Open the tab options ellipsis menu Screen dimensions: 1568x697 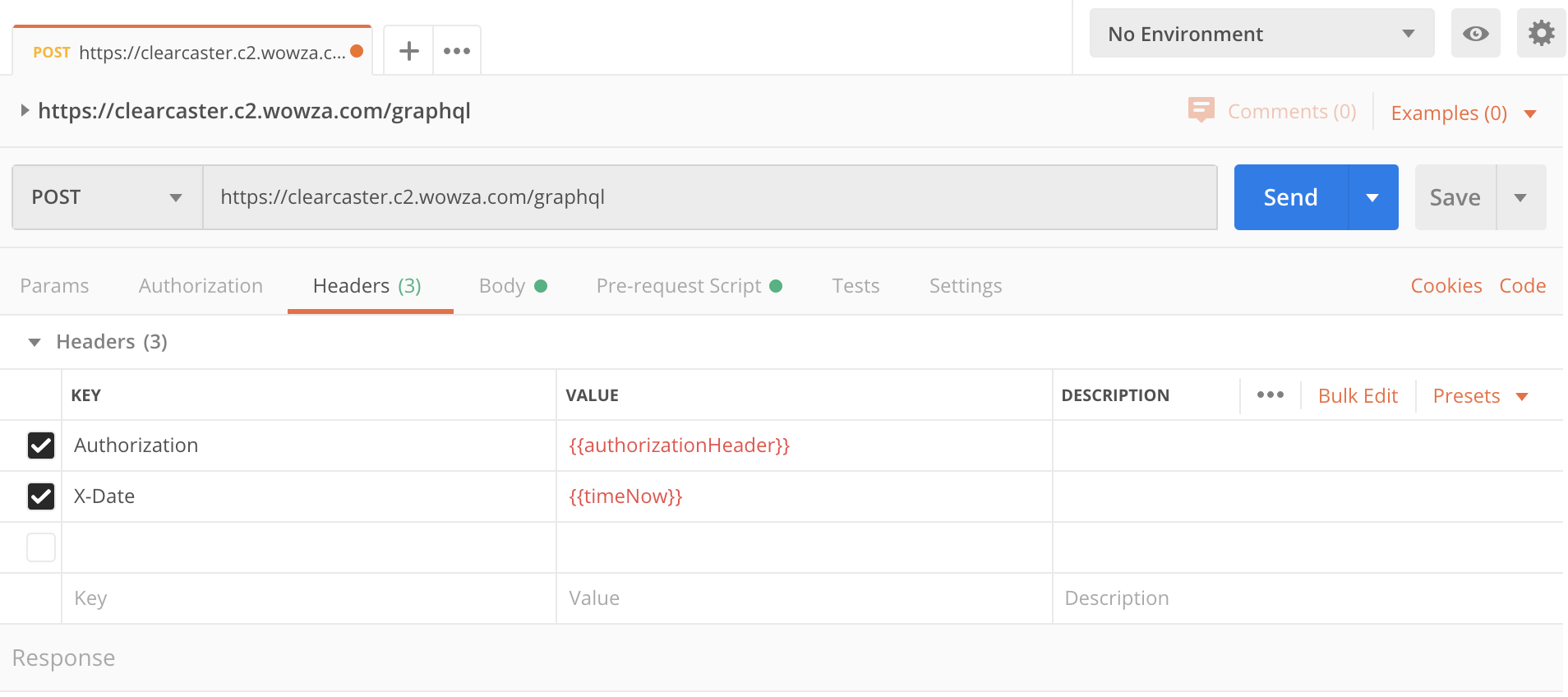(457, 51)
